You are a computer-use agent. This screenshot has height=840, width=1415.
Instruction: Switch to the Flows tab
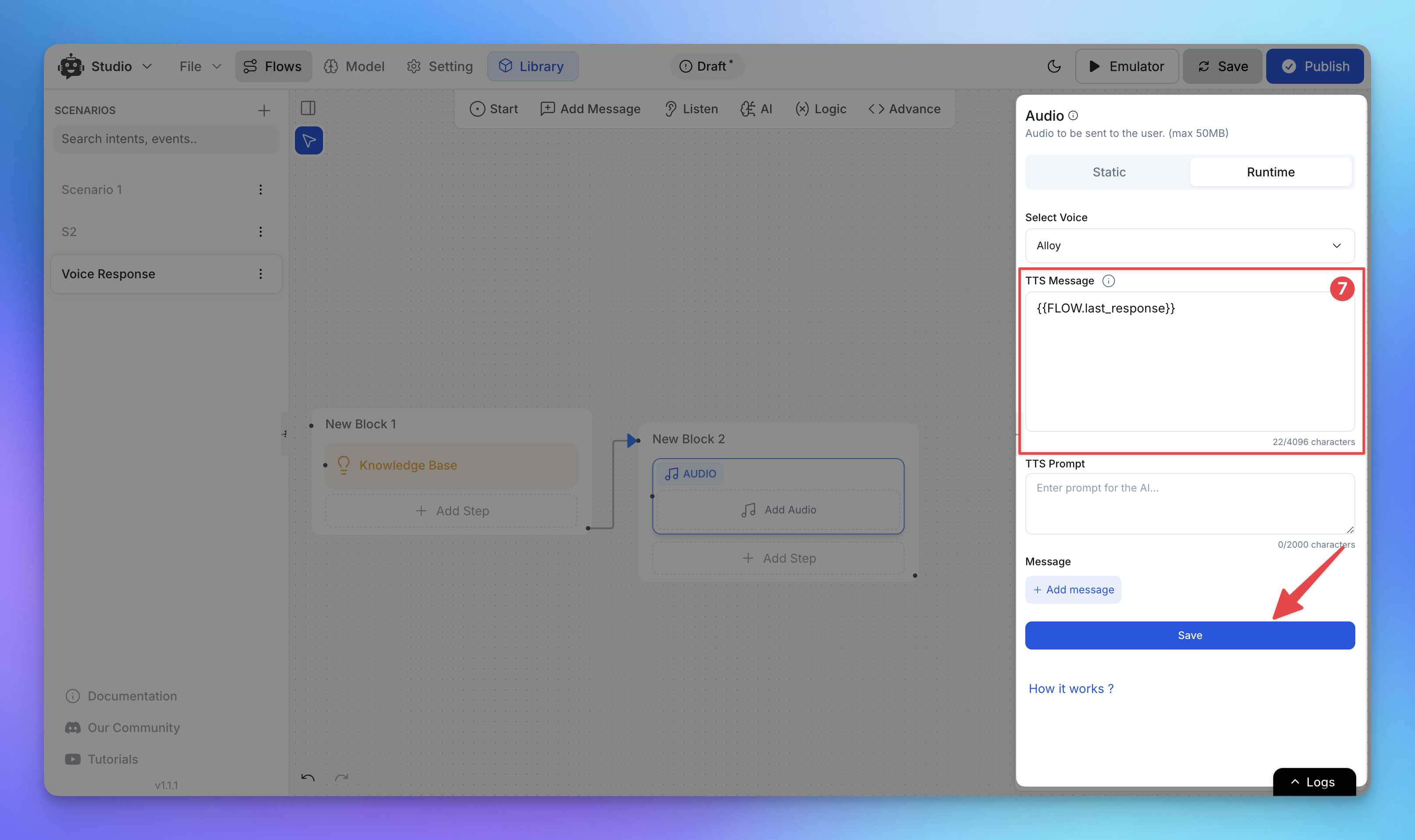(x=273, y=66)
